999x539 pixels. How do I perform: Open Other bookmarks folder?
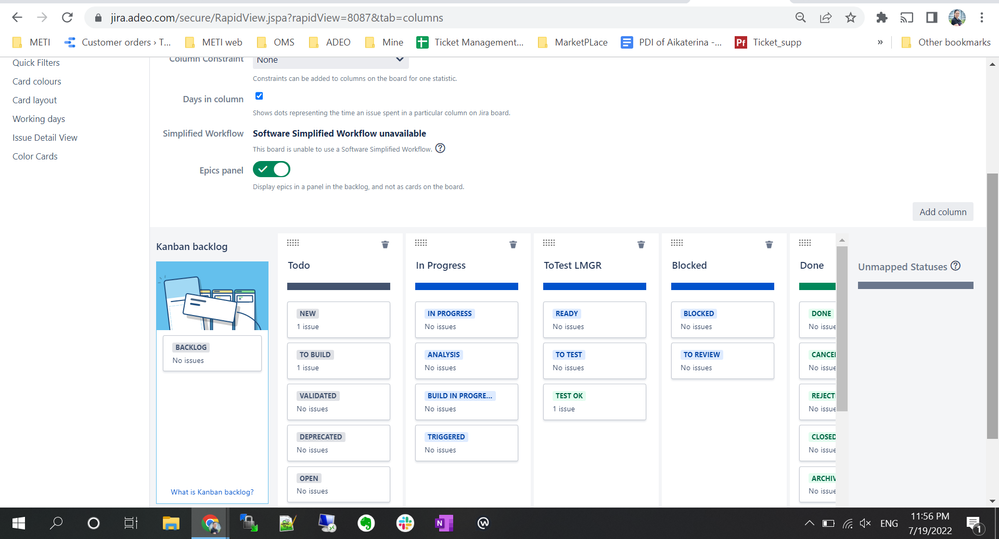pos(946,42)
